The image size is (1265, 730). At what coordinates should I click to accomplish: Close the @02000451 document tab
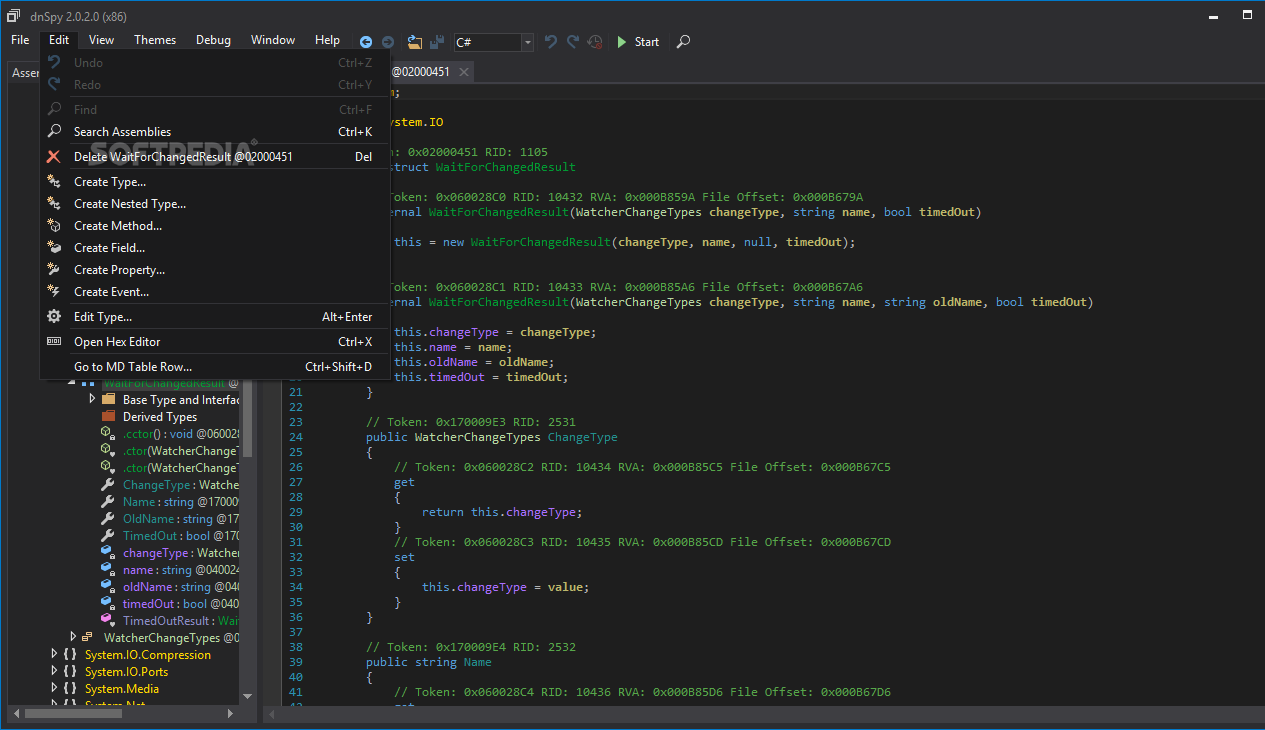463,72
